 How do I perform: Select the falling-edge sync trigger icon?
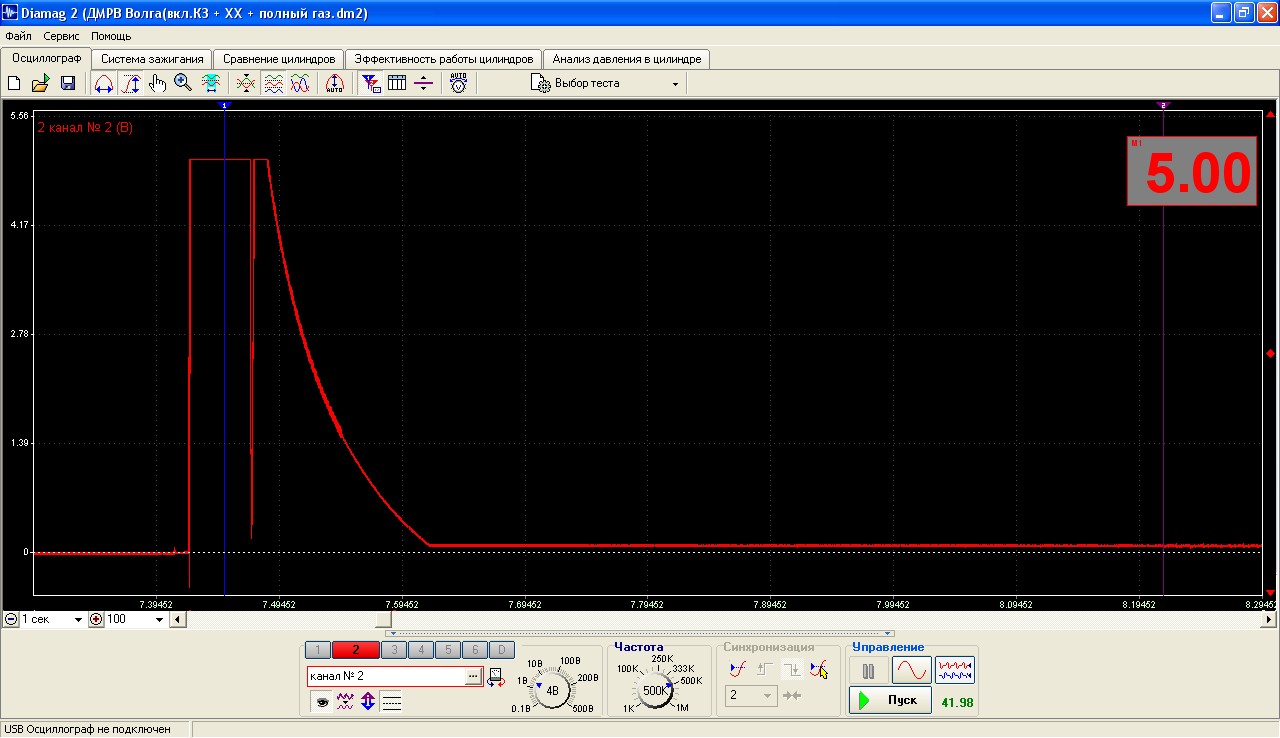[x=819, y=669]
